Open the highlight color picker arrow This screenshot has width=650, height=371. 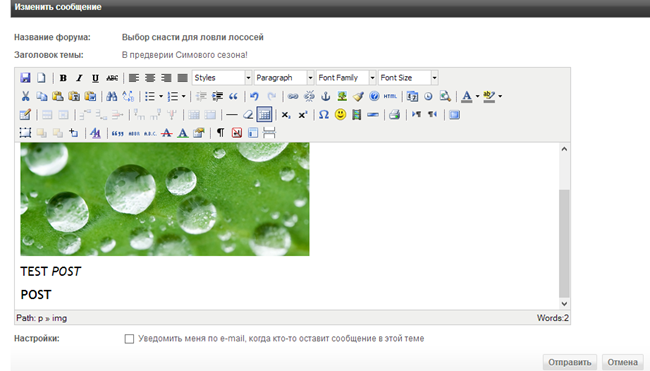tap(500, 96)
